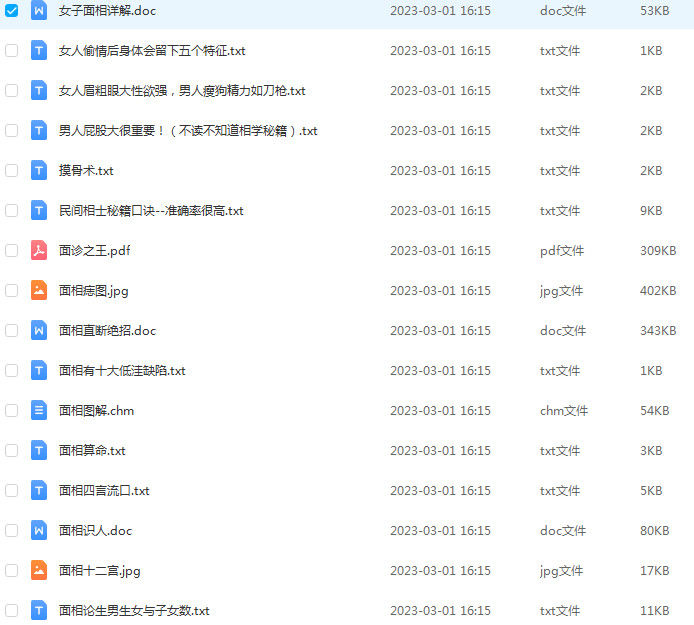Tick the 面相痣图.jpg checkbox
Screen dimensions: 694x625
(x=12, y=290)
